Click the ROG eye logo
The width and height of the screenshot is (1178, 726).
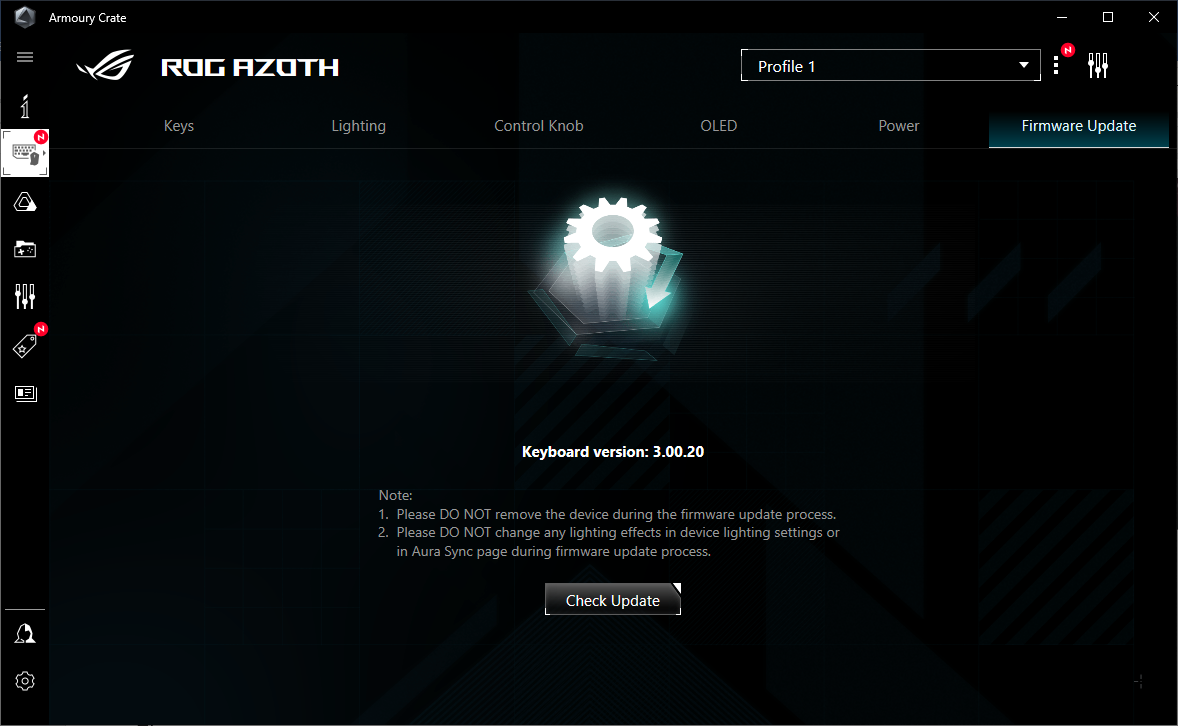point(105,65)
